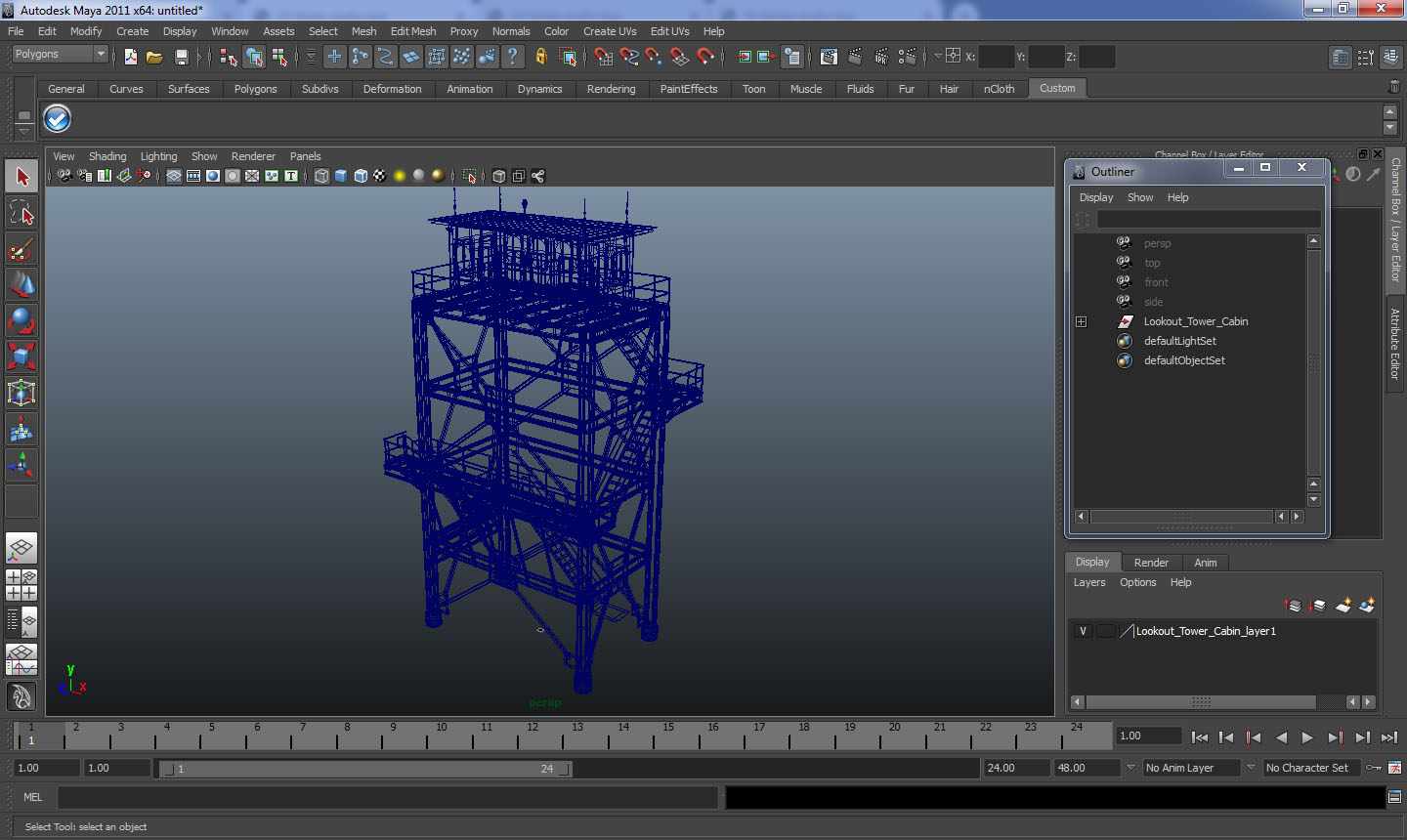Click the range slider bar showing 1 to 24
The height and width of the screenshot is (840, 1407).
[x=365, y=769]
